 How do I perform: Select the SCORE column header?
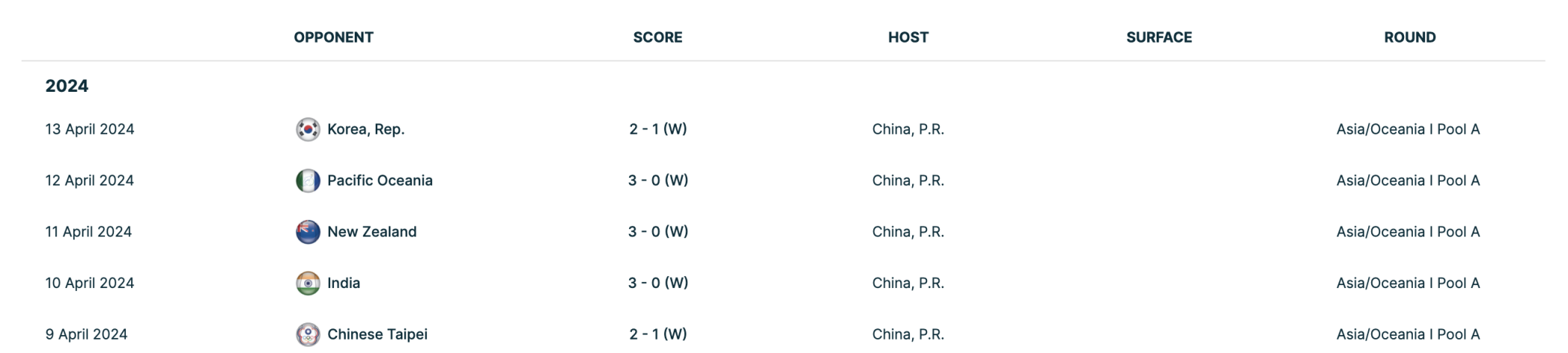pyautogui.click(x=658, y=37)
